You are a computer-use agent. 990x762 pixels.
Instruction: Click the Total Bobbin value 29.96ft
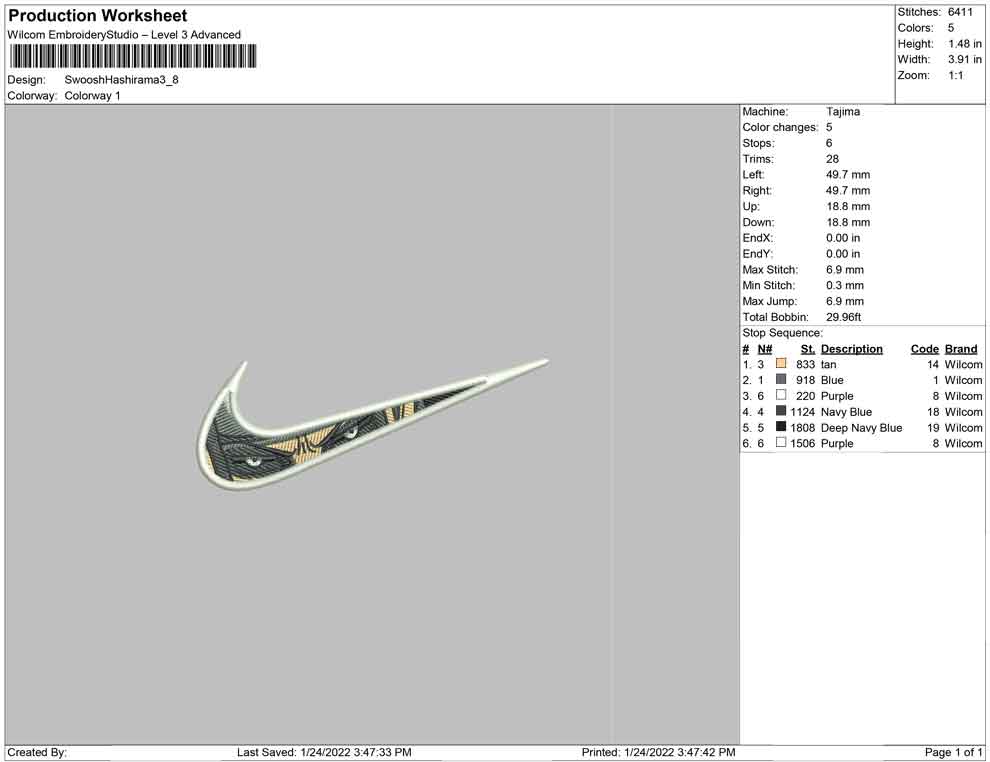844,317
